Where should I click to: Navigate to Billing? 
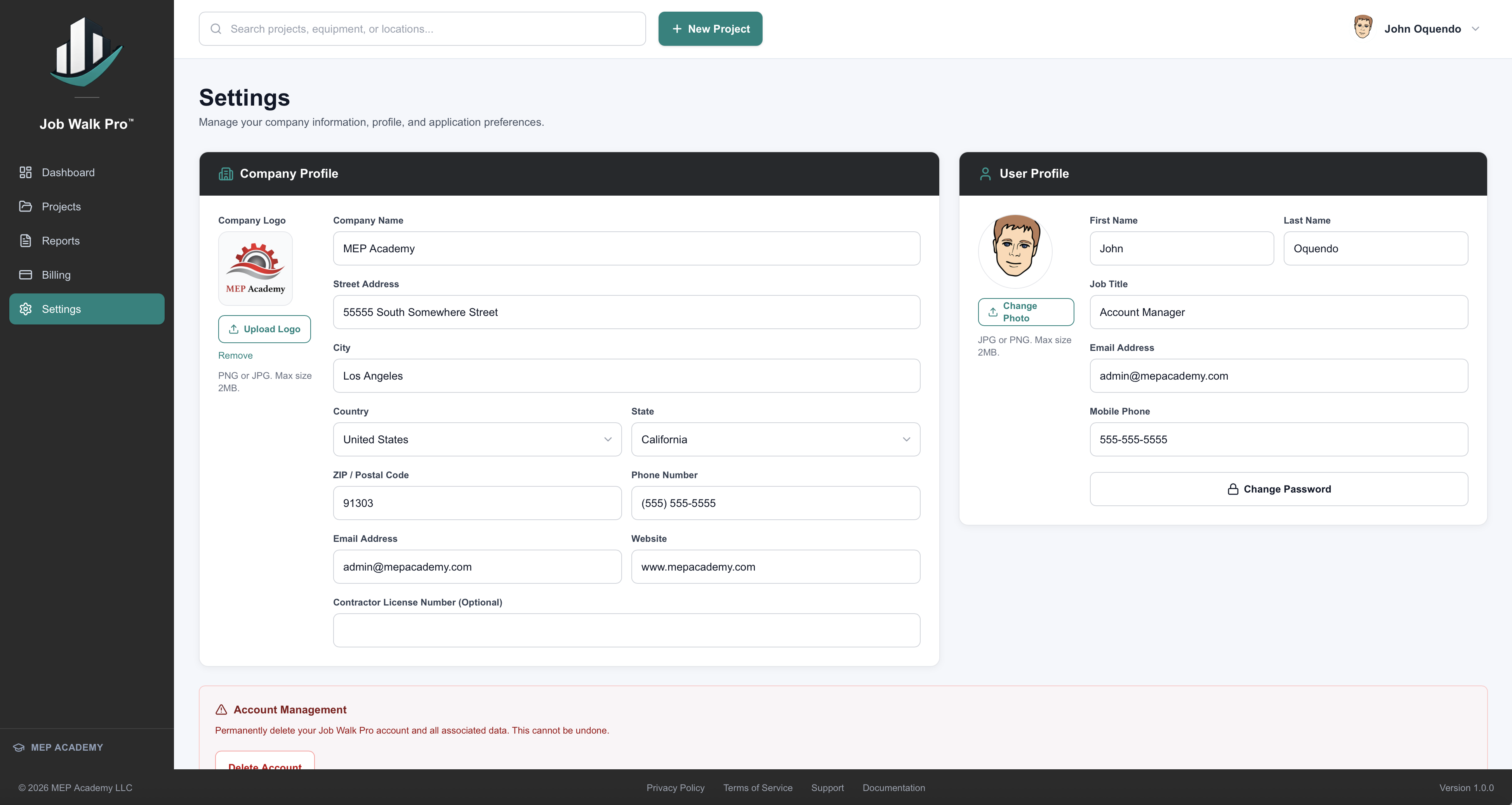point(87,274)
